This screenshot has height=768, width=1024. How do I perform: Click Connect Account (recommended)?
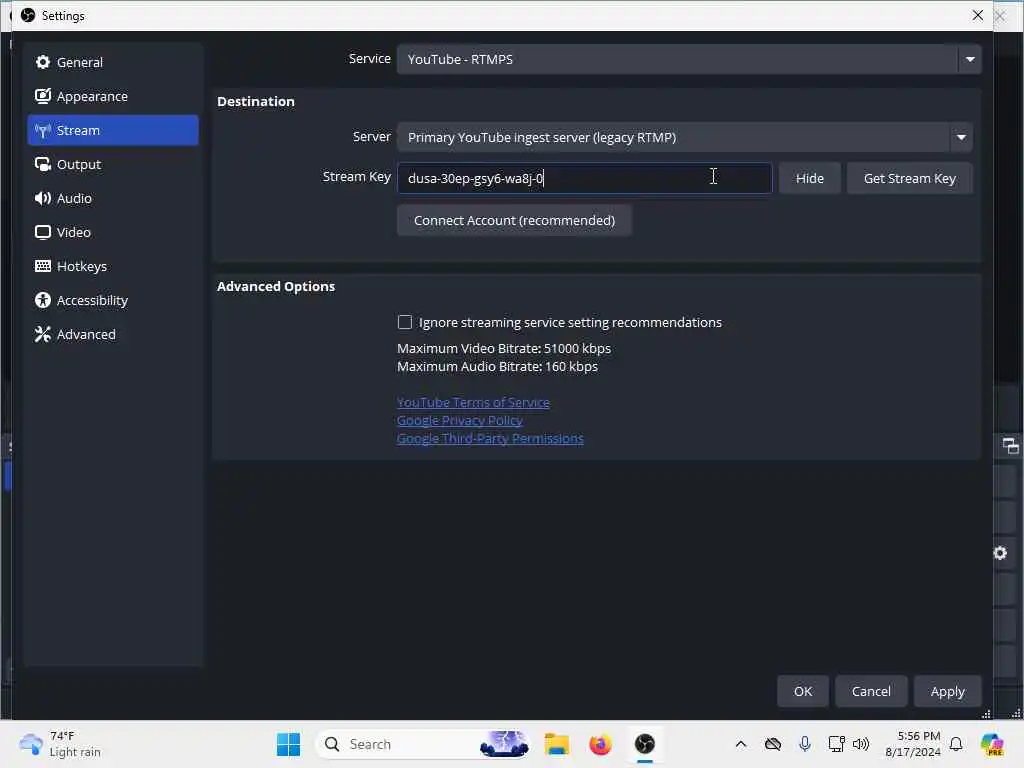[514, 220]
